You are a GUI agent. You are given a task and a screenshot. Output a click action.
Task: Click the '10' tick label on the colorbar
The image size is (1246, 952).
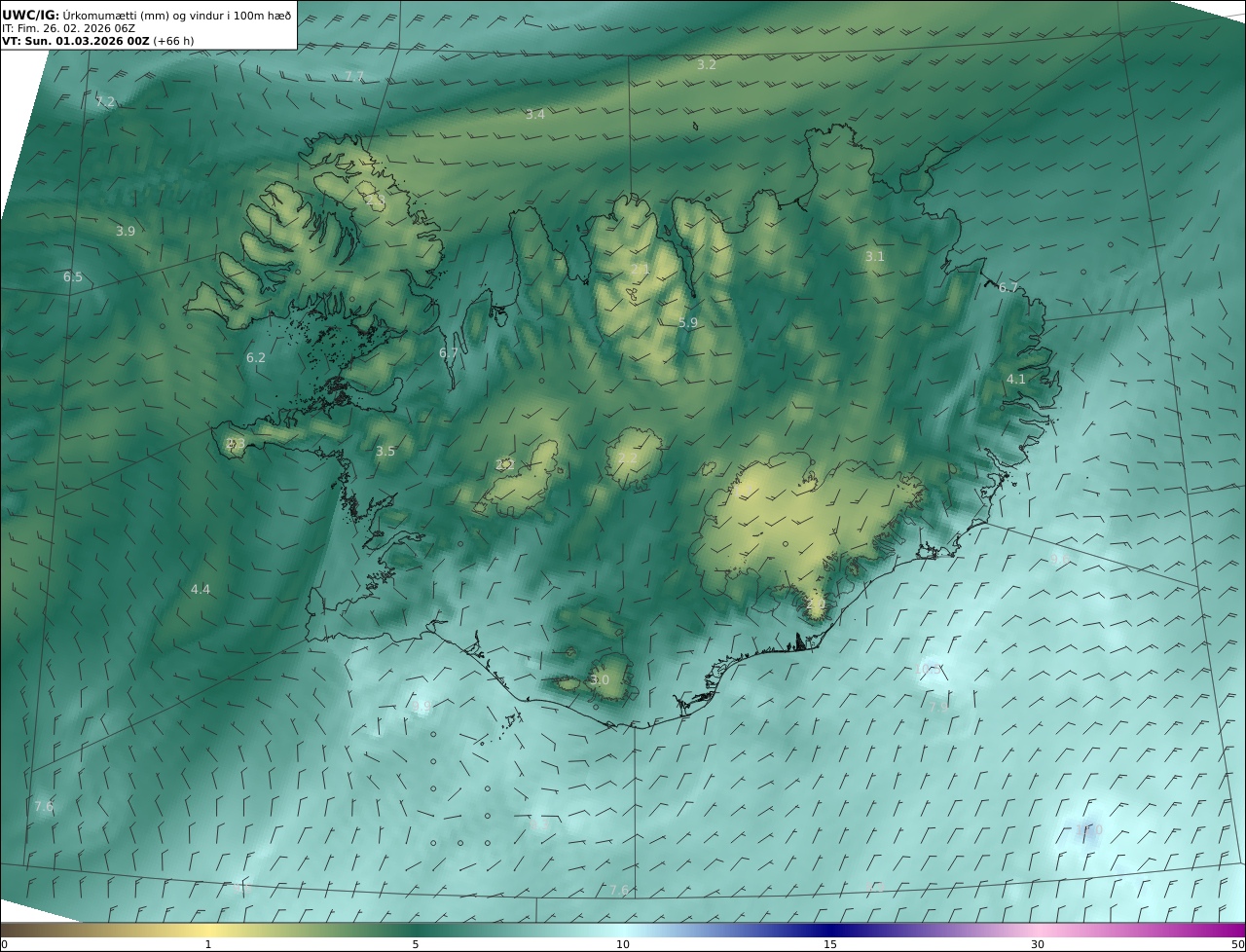pyautogui.click(x=623, y=944)
